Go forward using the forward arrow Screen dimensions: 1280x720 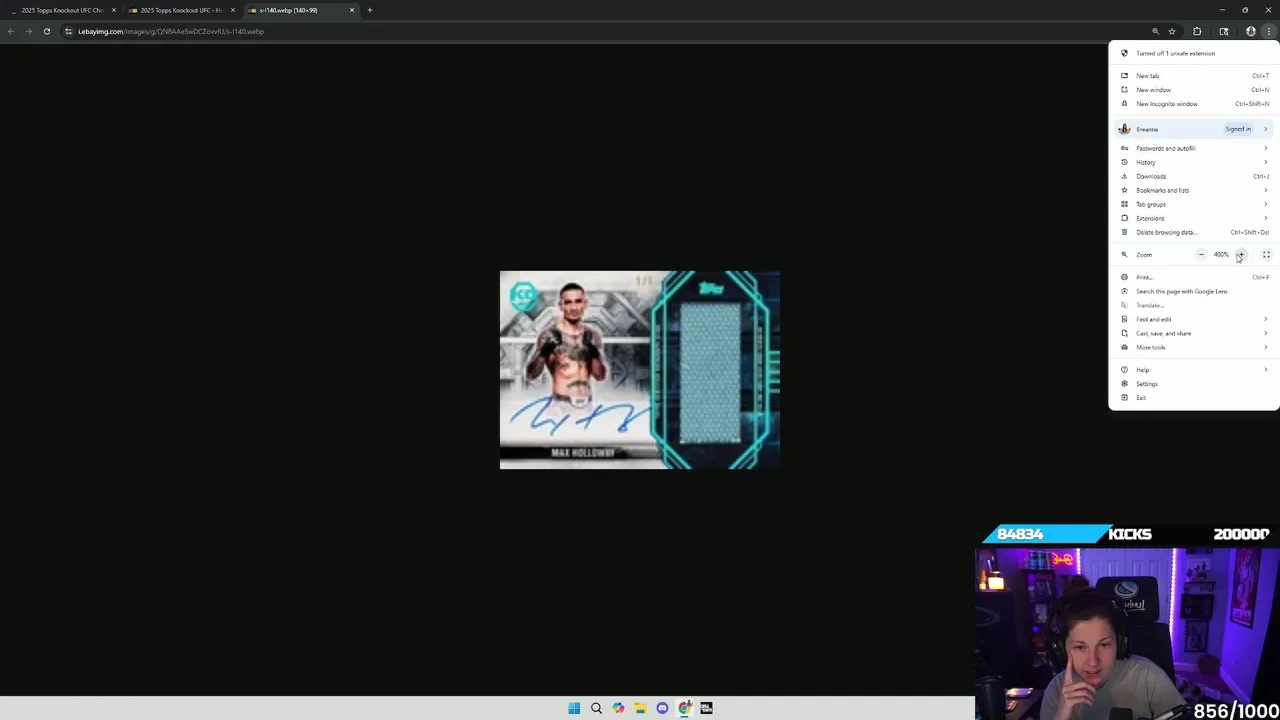click(28, 31)
